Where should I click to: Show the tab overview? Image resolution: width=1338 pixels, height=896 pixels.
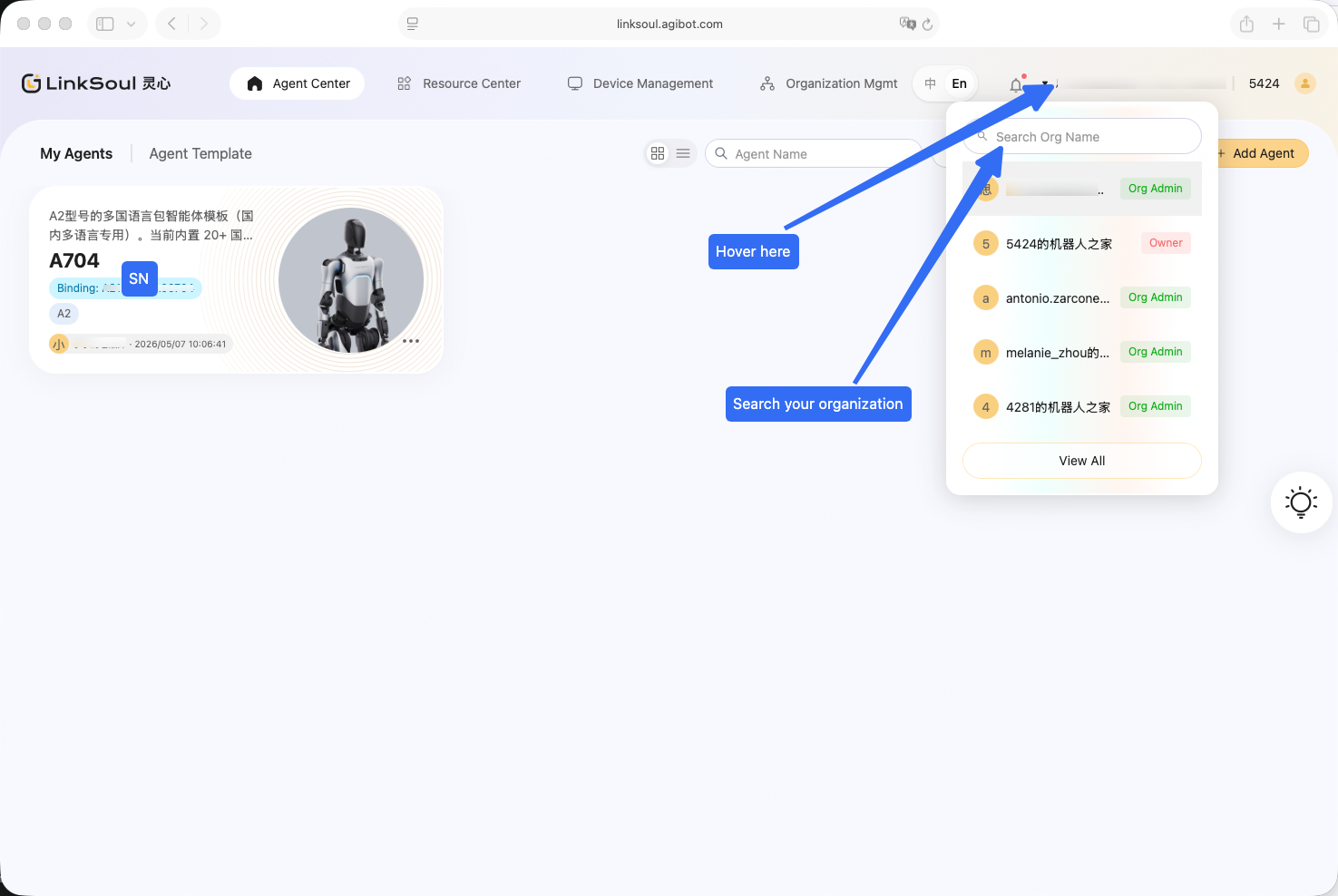(x=1311, y=24)
